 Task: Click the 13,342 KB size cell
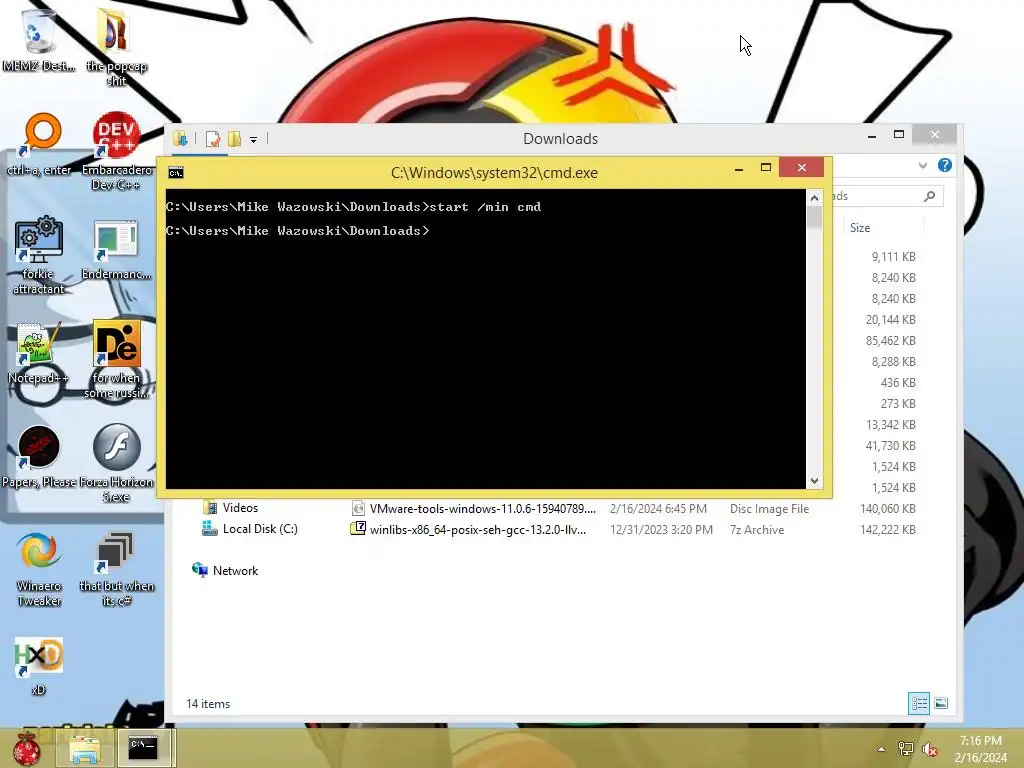[x=891, y=425]
